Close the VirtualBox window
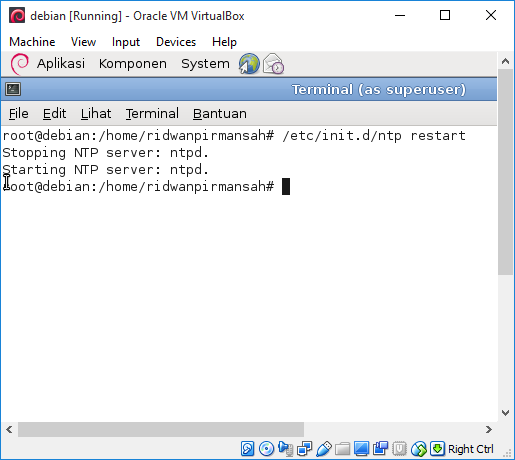 [x=491, y=15]
